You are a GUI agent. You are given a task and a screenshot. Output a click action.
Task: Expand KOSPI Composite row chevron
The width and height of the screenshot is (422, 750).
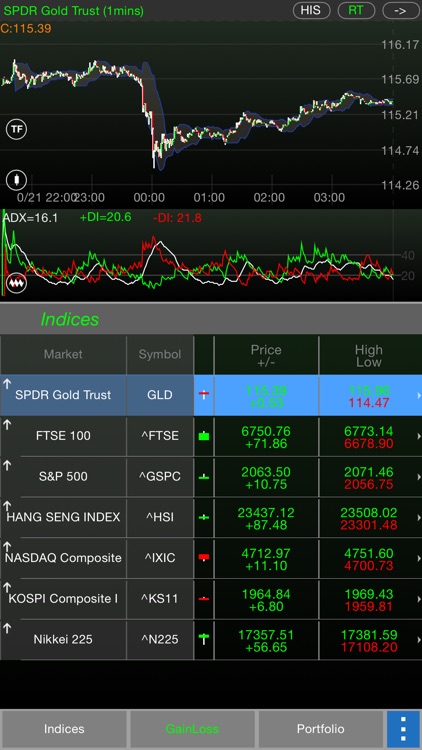(418, 599)
